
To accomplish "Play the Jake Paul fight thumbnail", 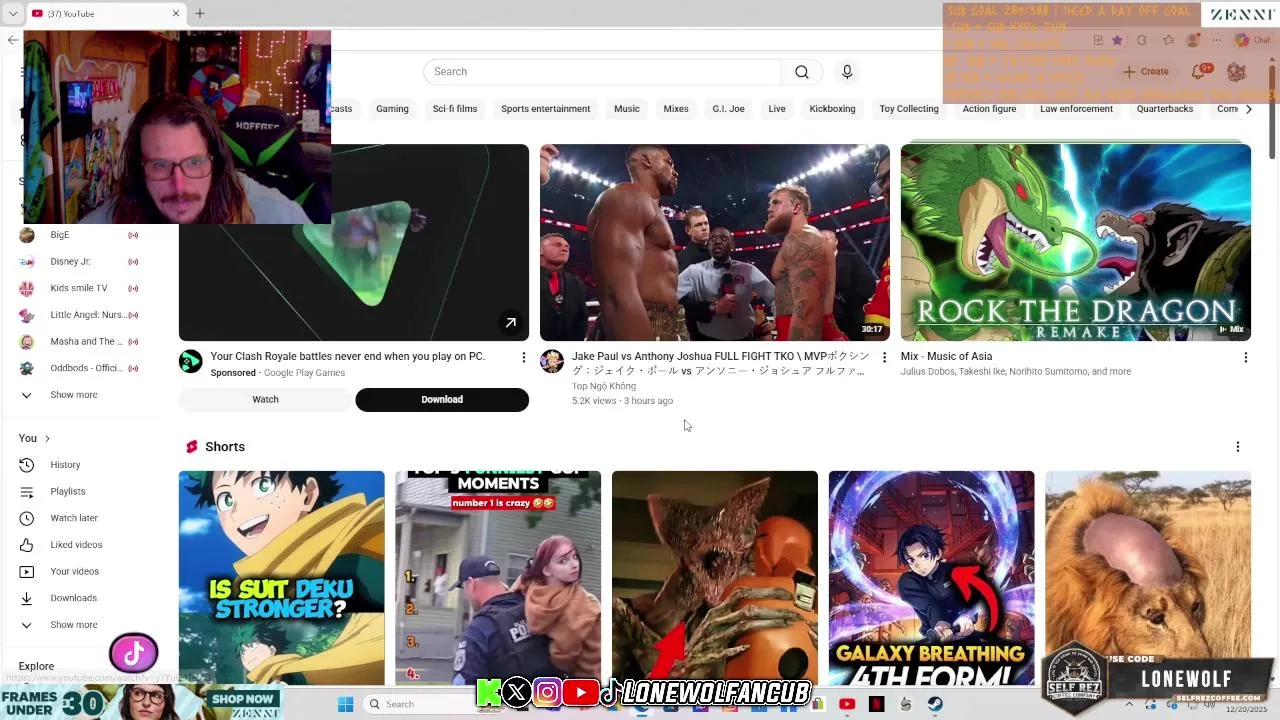I will (714, 242).
